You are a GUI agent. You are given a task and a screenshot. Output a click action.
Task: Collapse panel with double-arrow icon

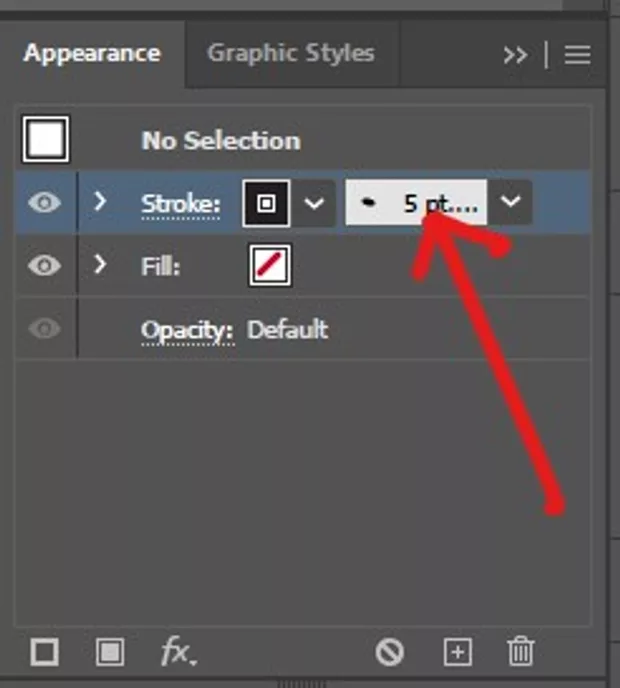point(515,55)
